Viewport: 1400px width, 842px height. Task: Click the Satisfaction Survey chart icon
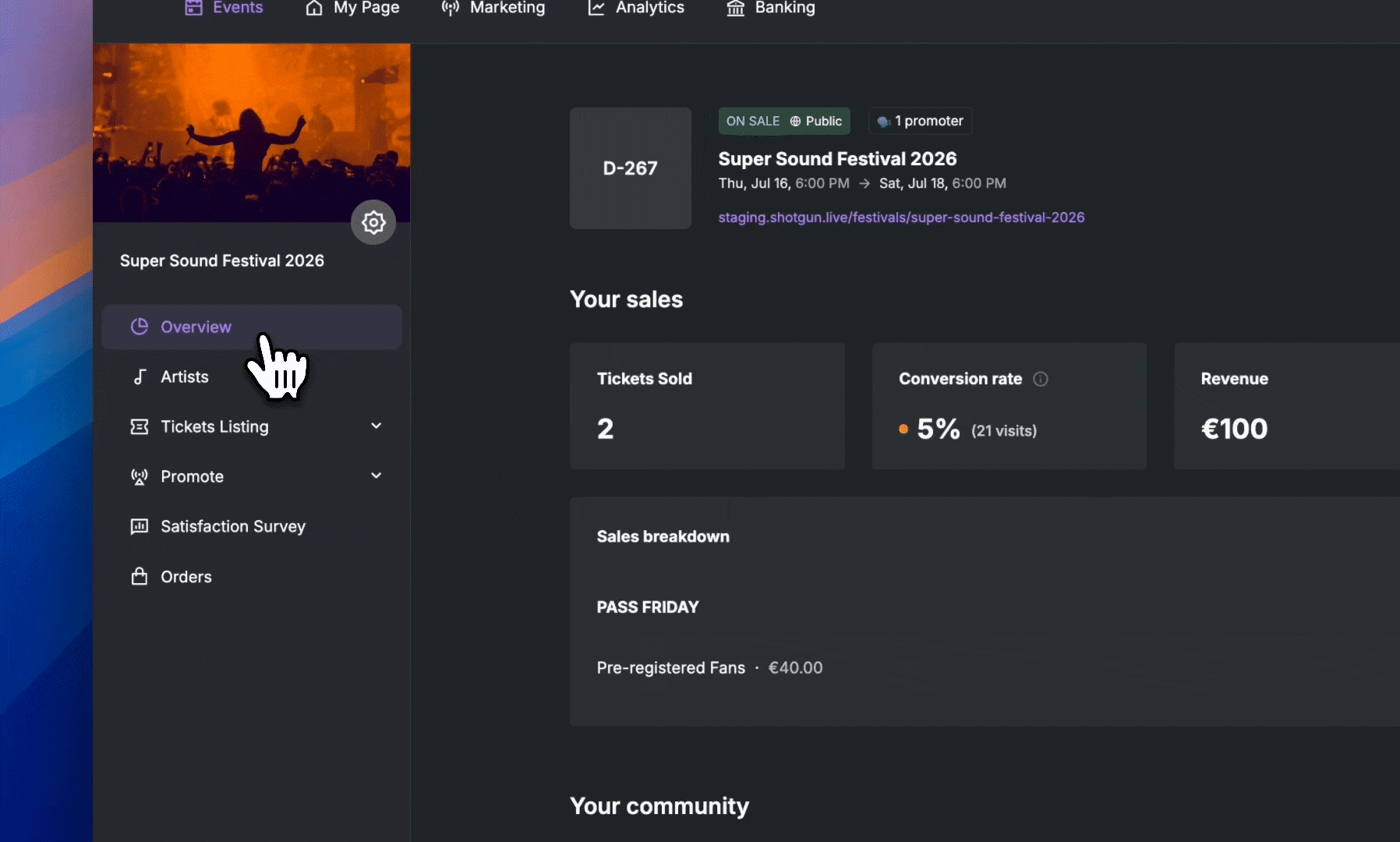point(140,526)
